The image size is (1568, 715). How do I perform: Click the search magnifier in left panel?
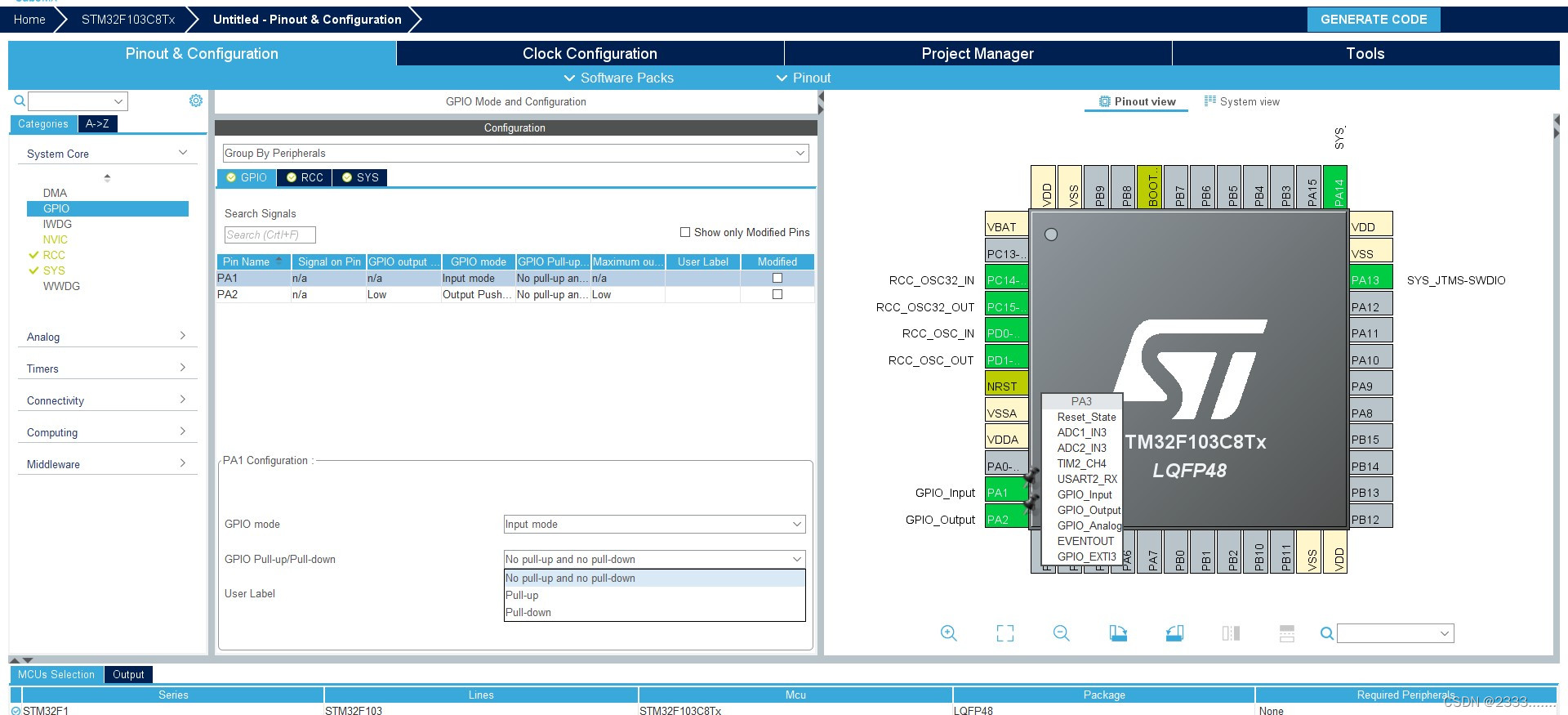point(20,101)
